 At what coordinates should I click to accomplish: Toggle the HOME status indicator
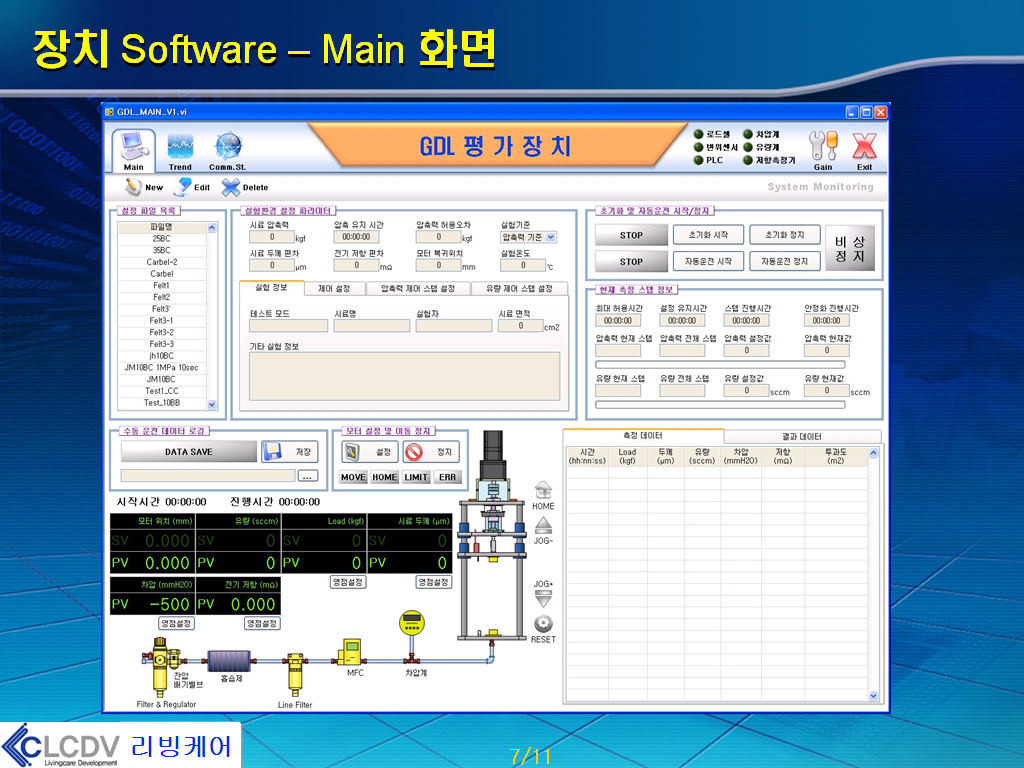pyautogui.click(x=385, y=477)
